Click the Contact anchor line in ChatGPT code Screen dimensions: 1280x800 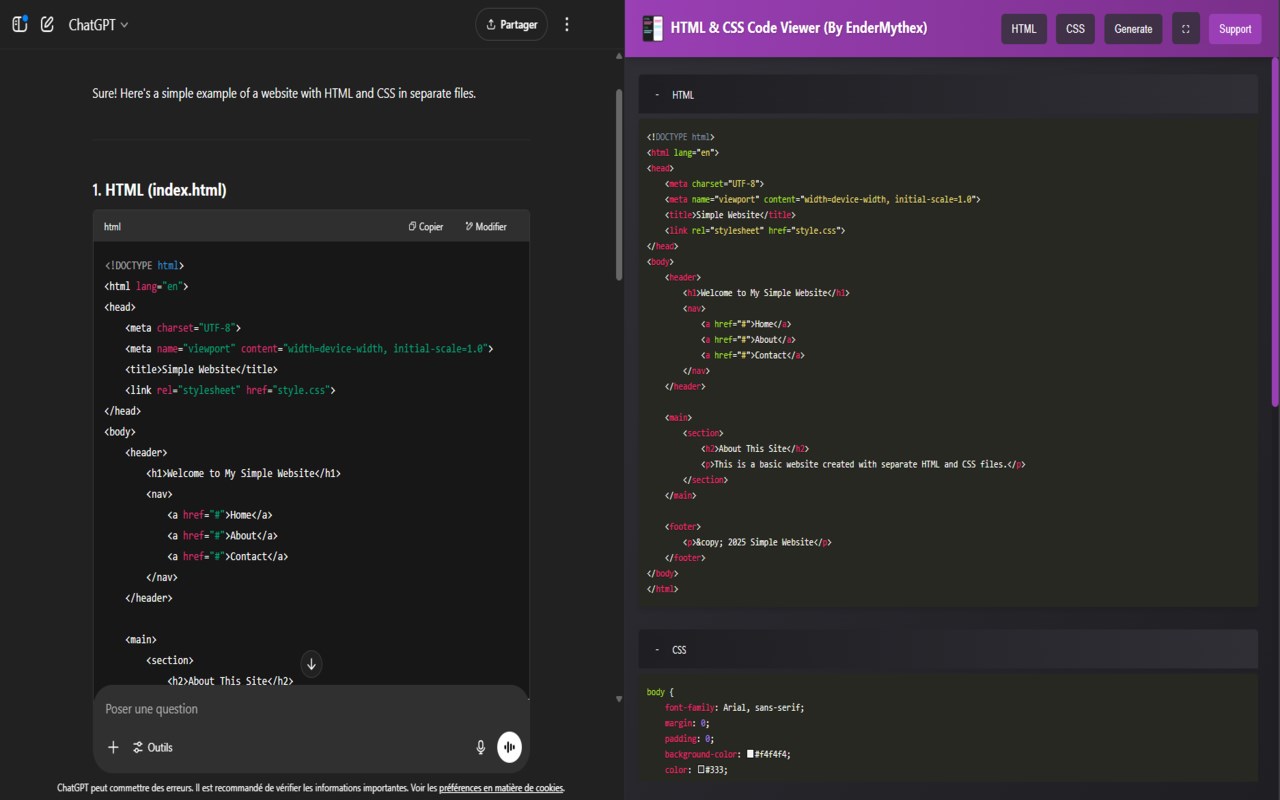[227, 556]
